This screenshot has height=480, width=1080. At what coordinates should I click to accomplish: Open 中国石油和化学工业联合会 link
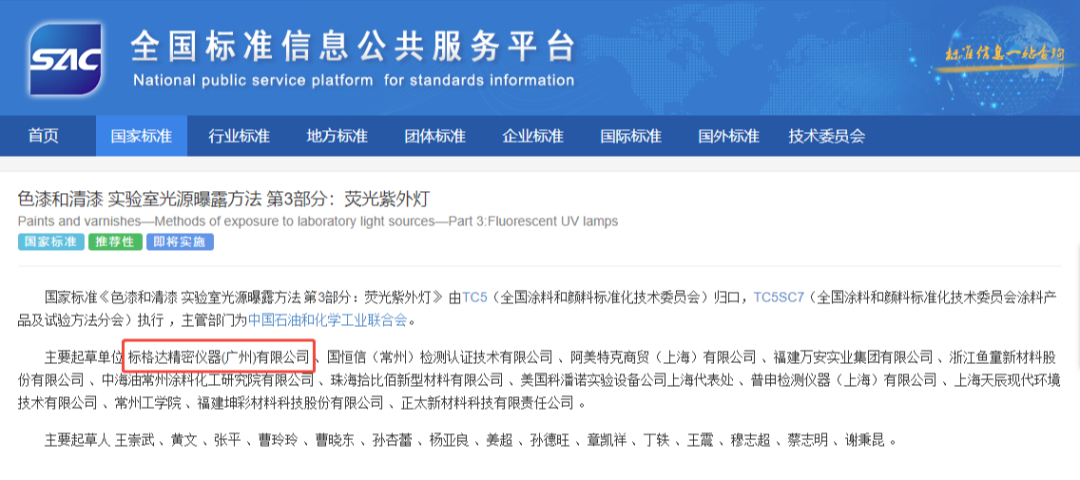(328, 320)
